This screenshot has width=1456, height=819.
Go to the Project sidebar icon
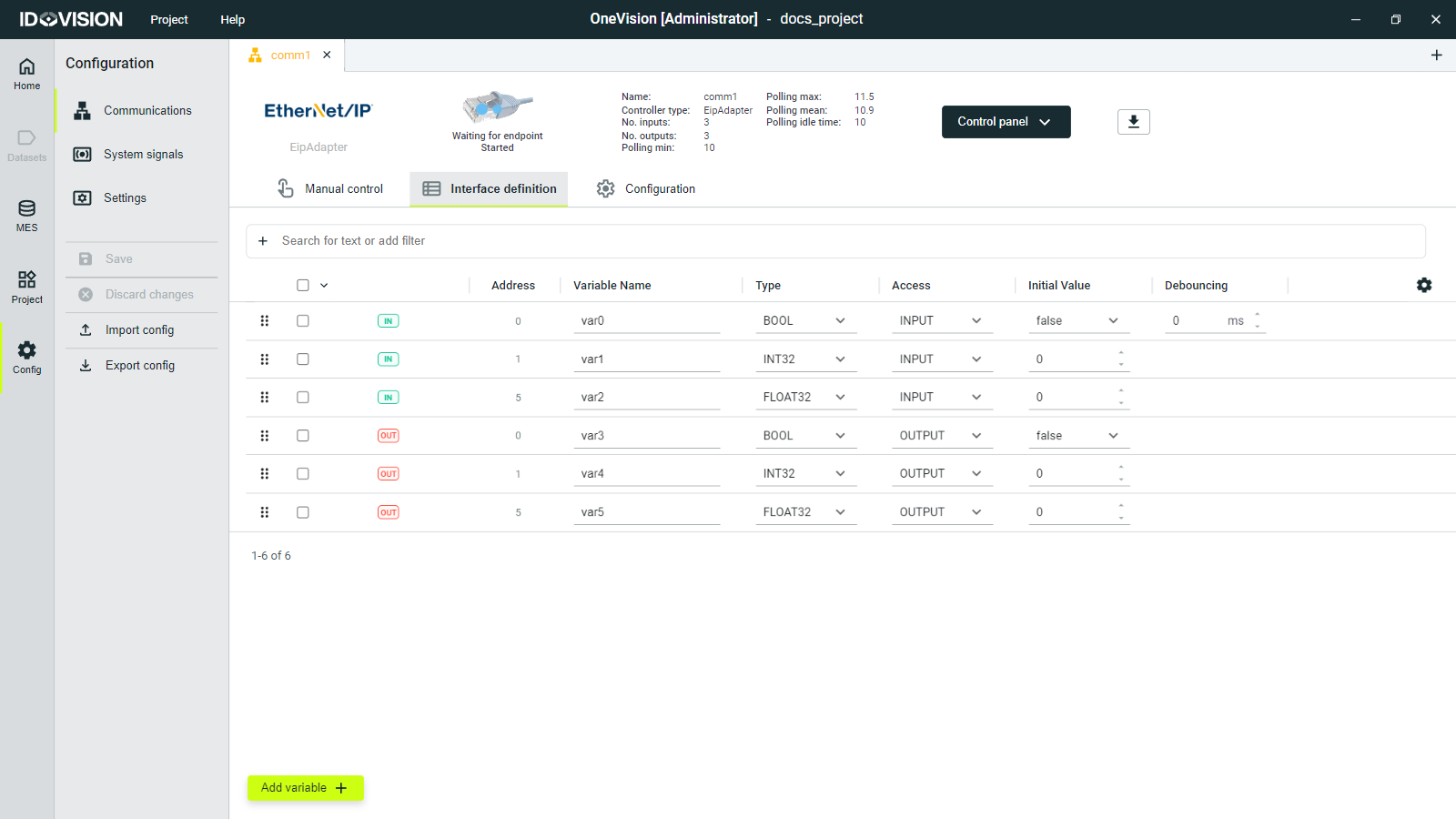click(26, 287)
